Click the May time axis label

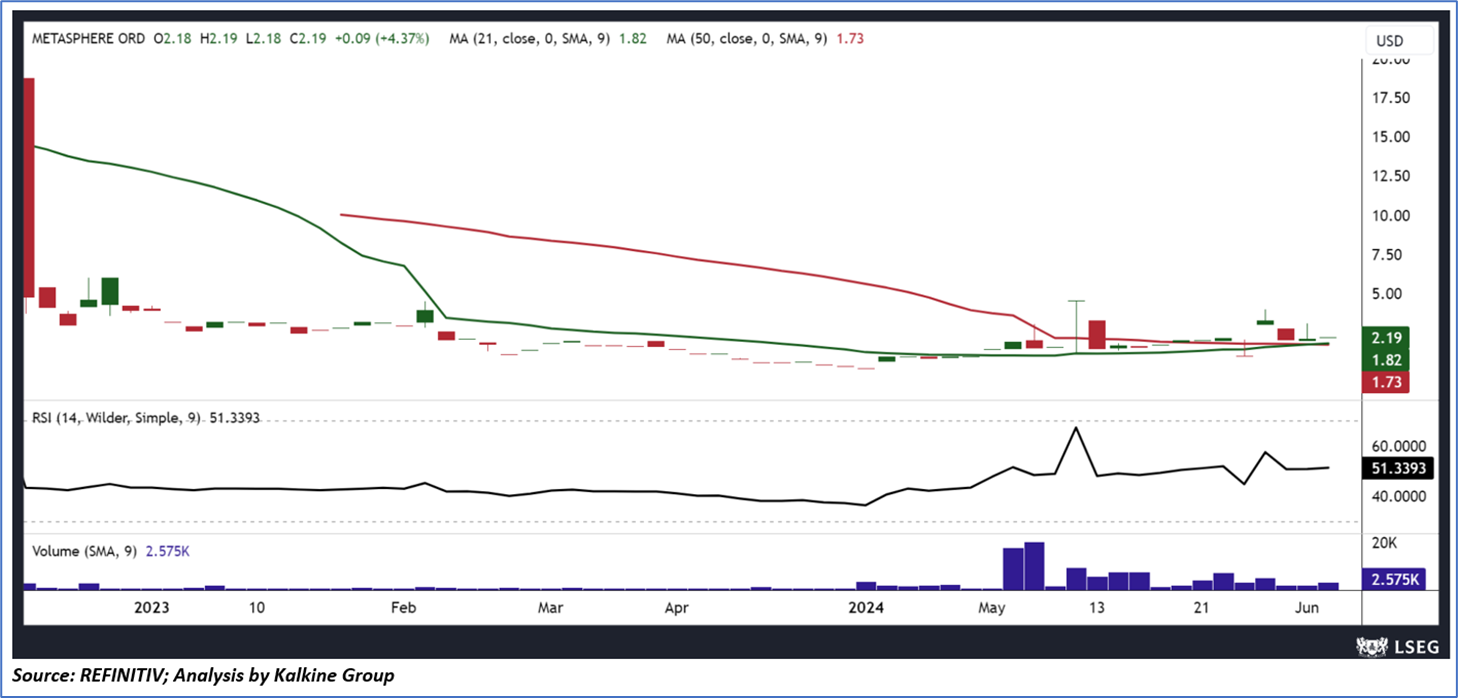click(x=991, y=607)
